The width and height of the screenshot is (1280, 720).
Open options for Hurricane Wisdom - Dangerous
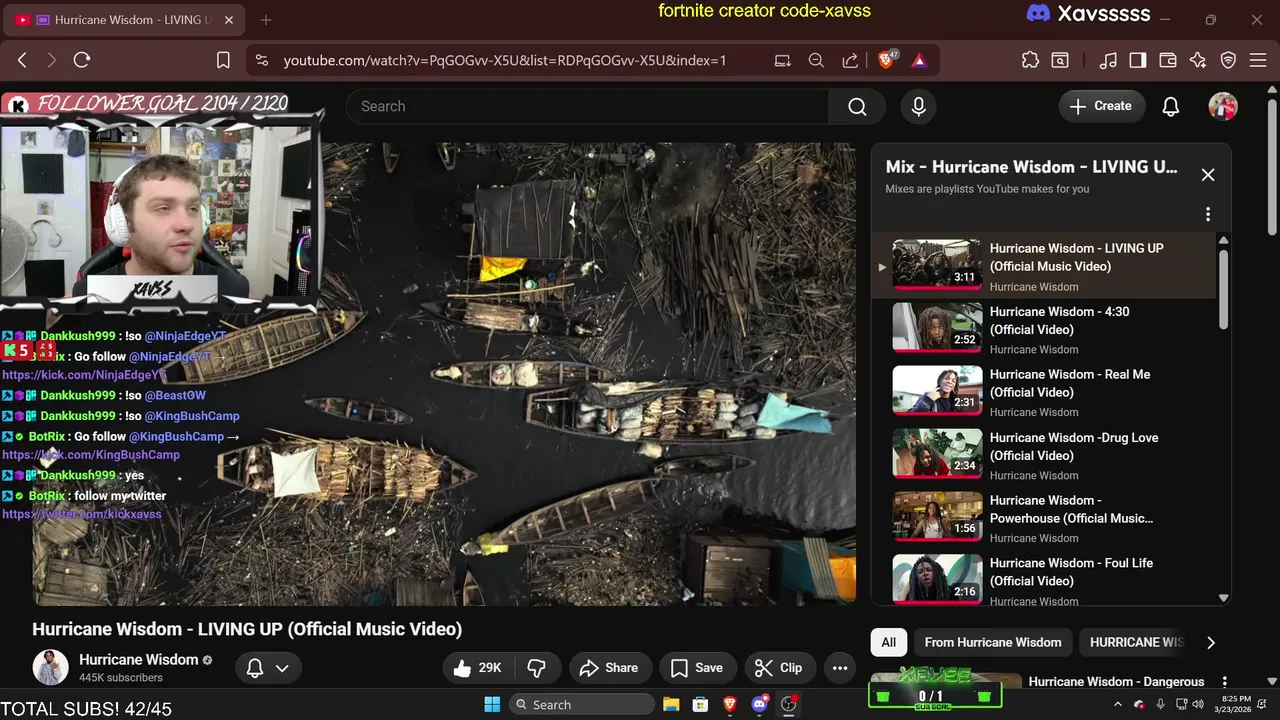tap(1224, 682)
